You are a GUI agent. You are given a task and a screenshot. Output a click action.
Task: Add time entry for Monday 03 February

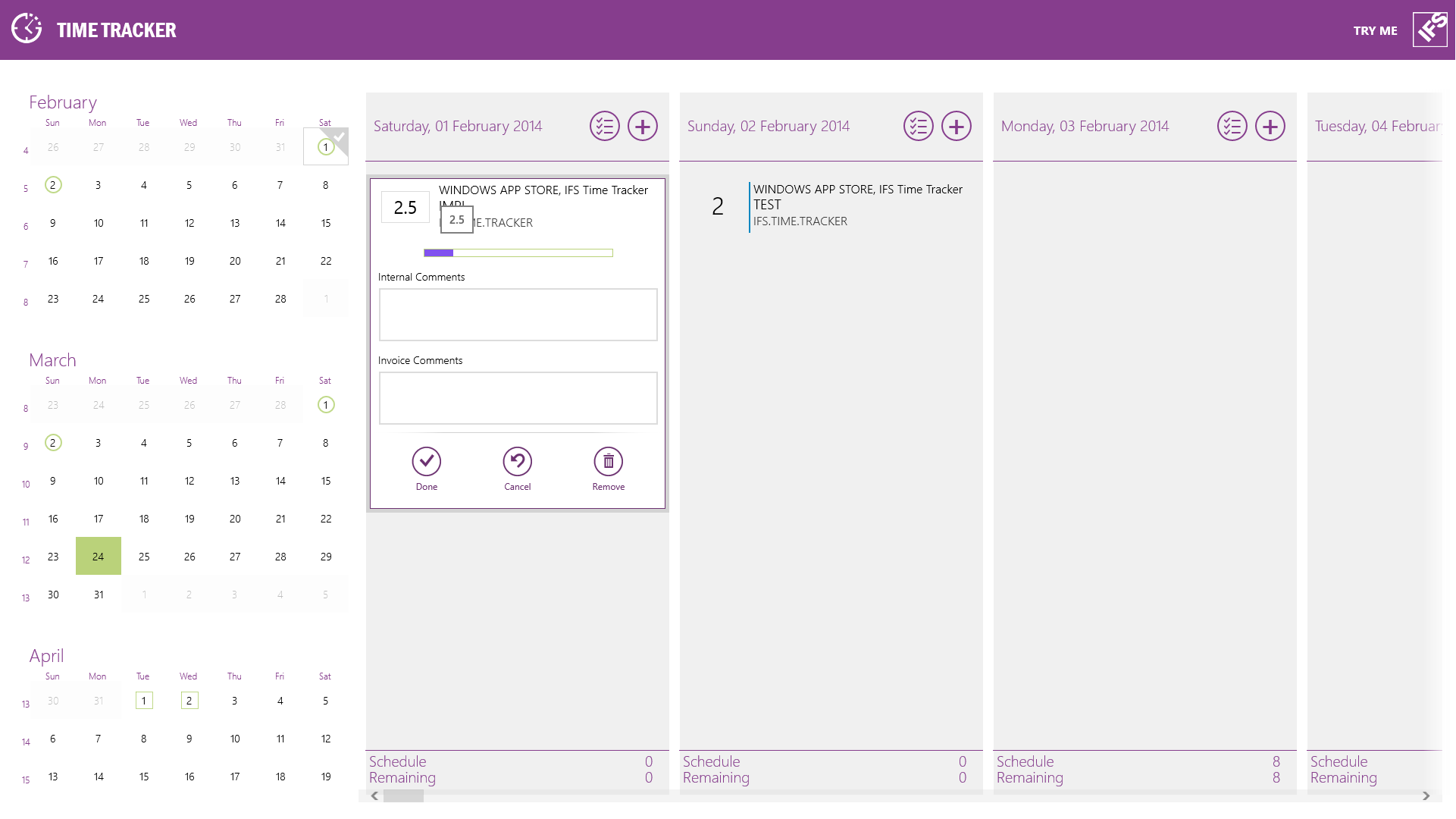(x=1270, y=127)
